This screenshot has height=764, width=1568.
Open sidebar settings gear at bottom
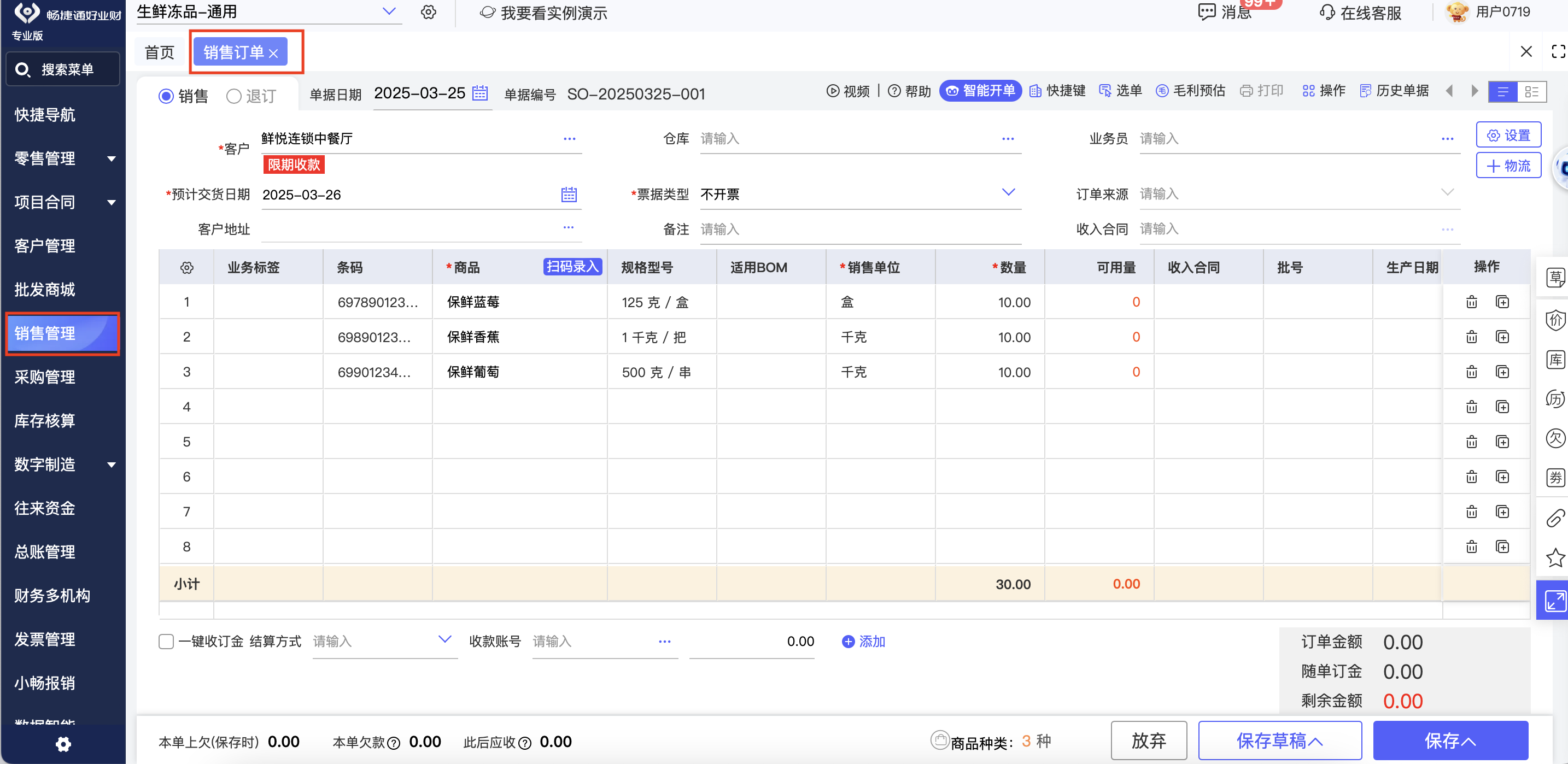click(63, 744)
